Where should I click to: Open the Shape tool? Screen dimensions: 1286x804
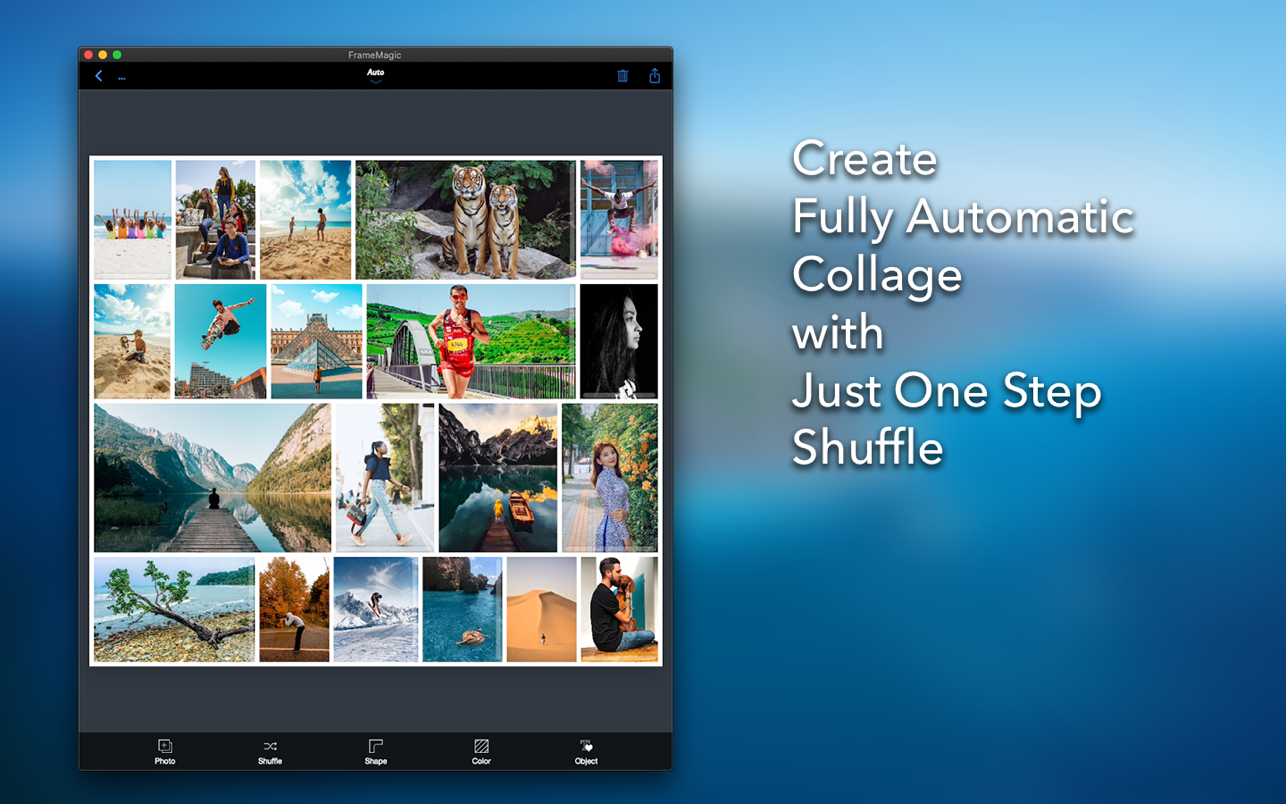tap(376, 751)
